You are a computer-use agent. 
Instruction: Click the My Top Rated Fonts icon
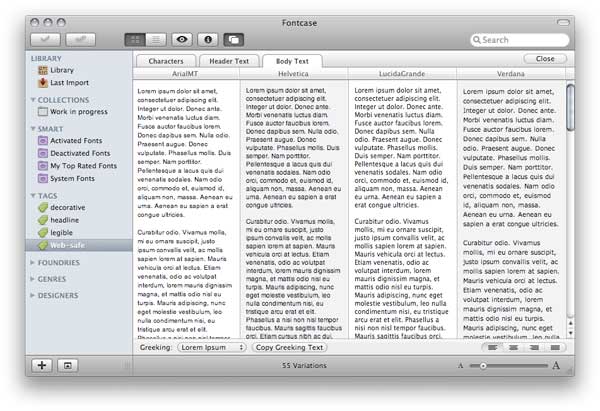[x=43, y=166]
